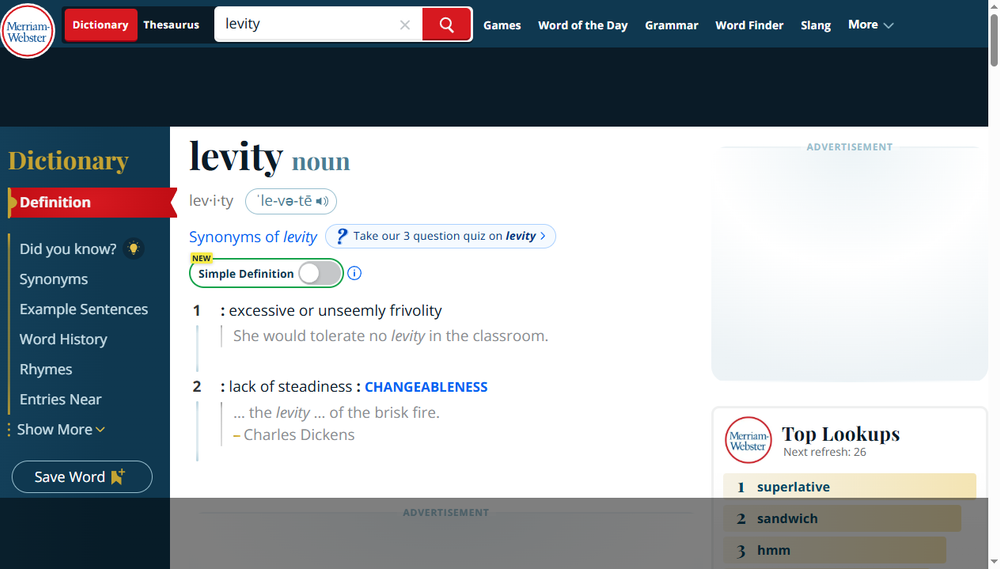
Task: Open the Grammar section
Action: pyautogui.click(x=672, y=26)
